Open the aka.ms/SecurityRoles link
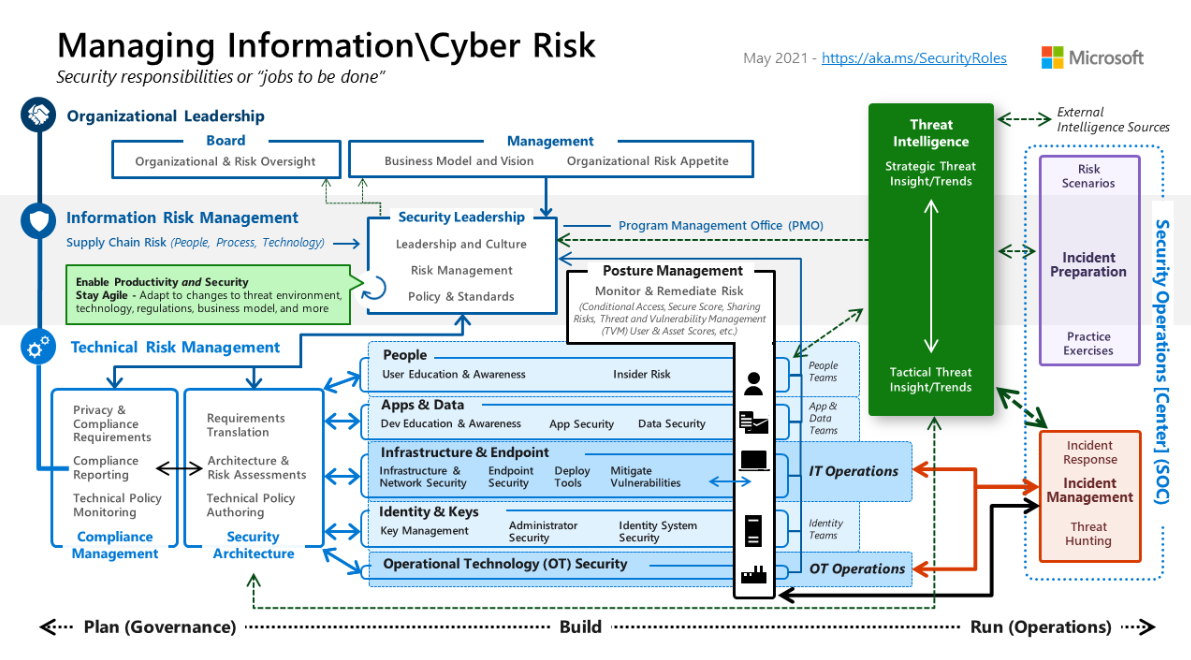The image size is (1191, 660). pos(914,59)
